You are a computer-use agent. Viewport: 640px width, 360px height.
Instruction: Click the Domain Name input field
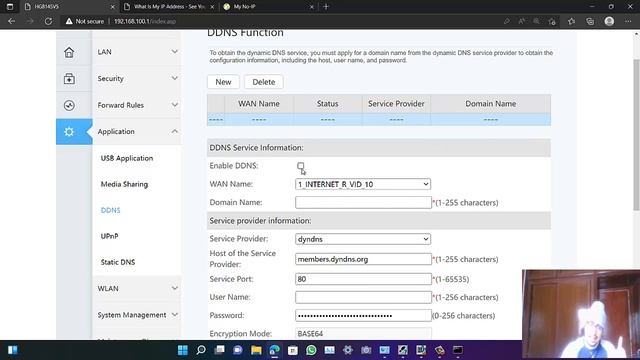[363, 202]
